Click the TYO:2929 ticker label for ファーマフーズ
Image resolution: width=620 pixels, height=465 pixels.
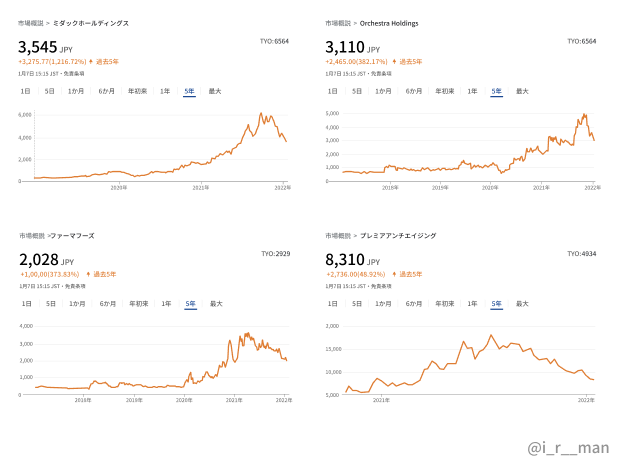[275, 254]
